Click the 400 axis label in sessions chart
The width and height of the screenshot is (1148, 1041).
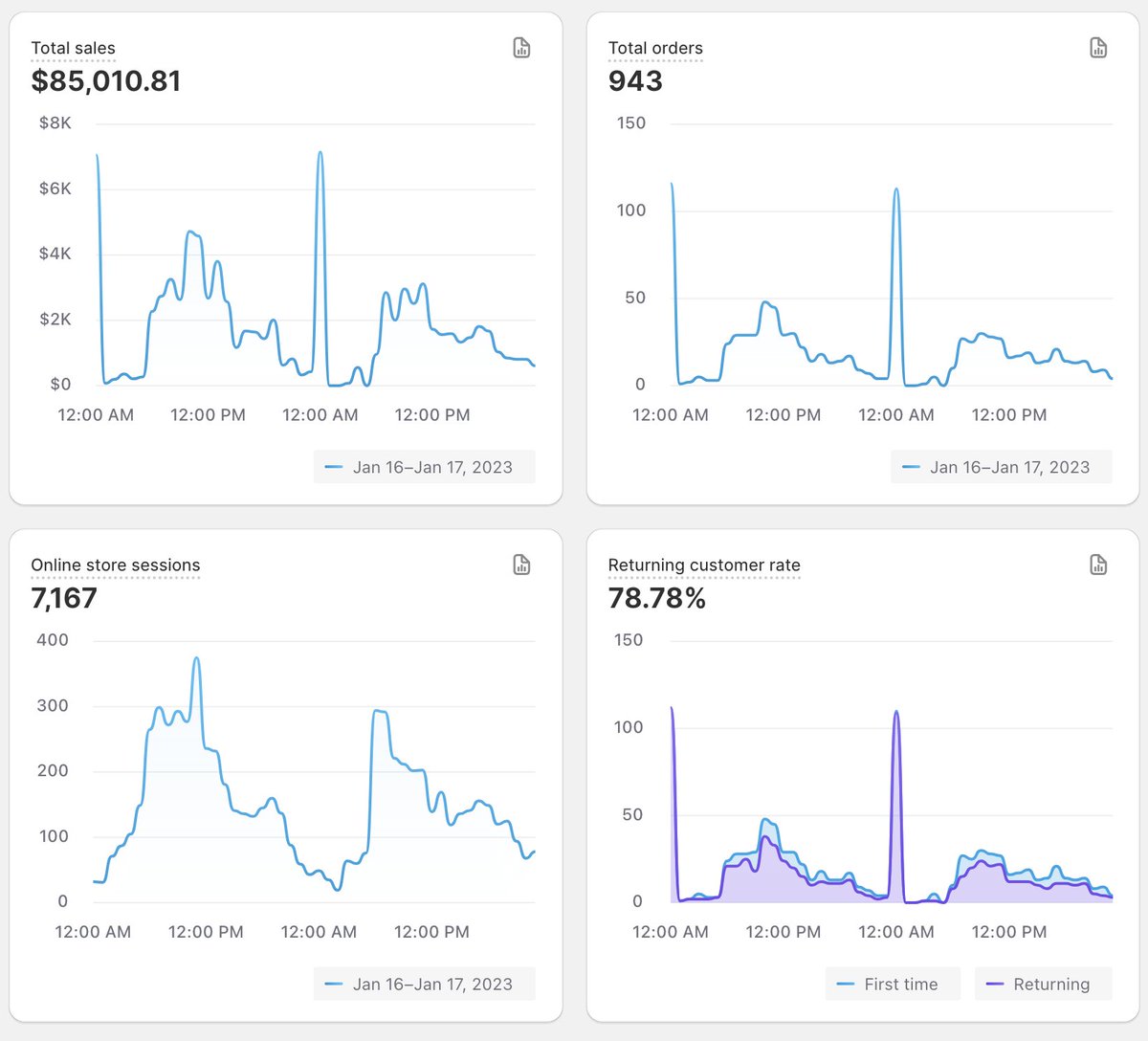(53, 640)
